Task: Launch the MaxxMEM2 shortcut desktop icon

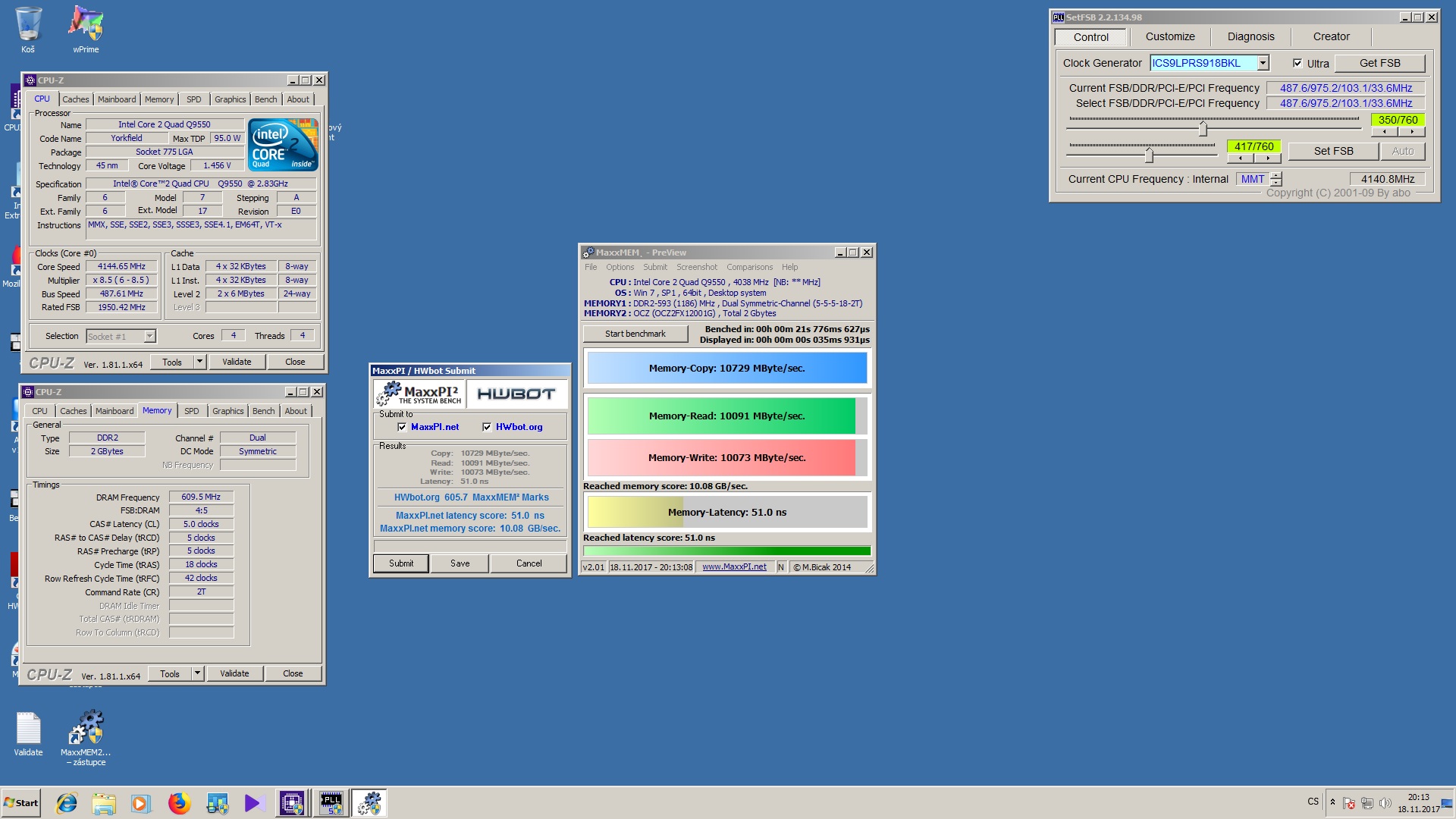Action: pos(86,737)
